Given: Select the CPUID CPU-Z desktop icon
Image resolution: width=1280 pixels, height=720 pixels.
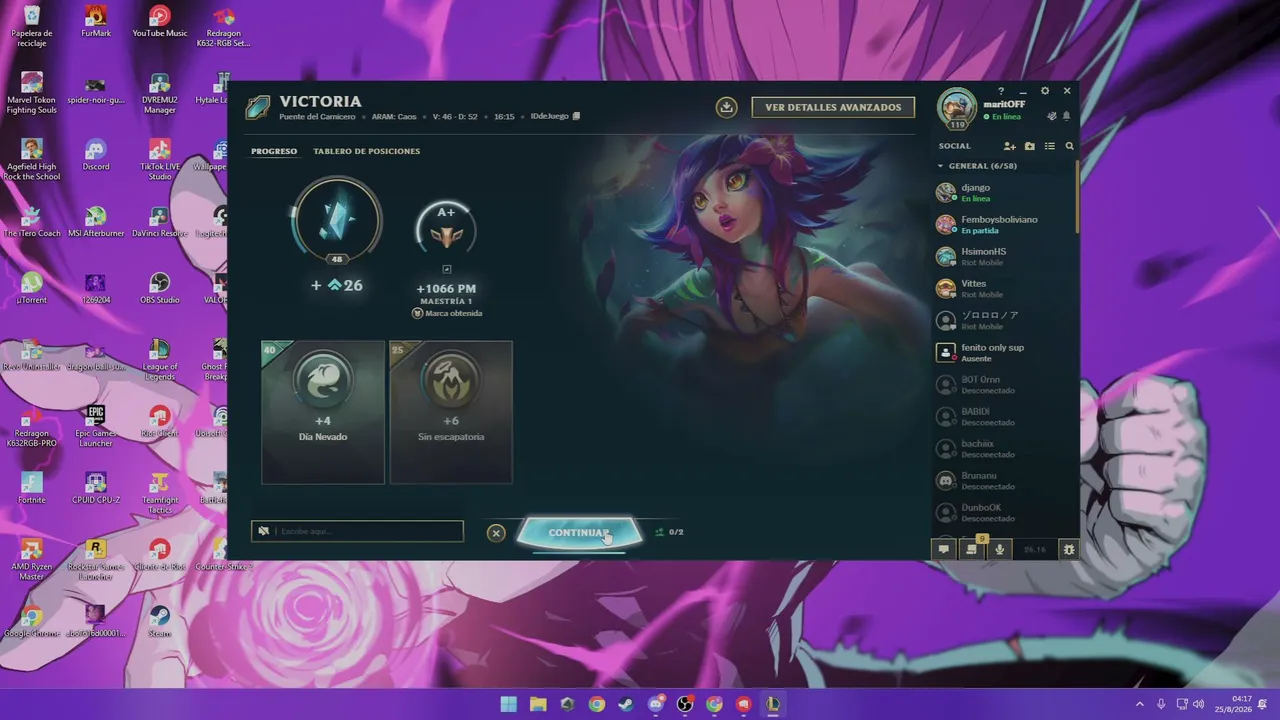Looking at the screenshot, I should (96, 489).
